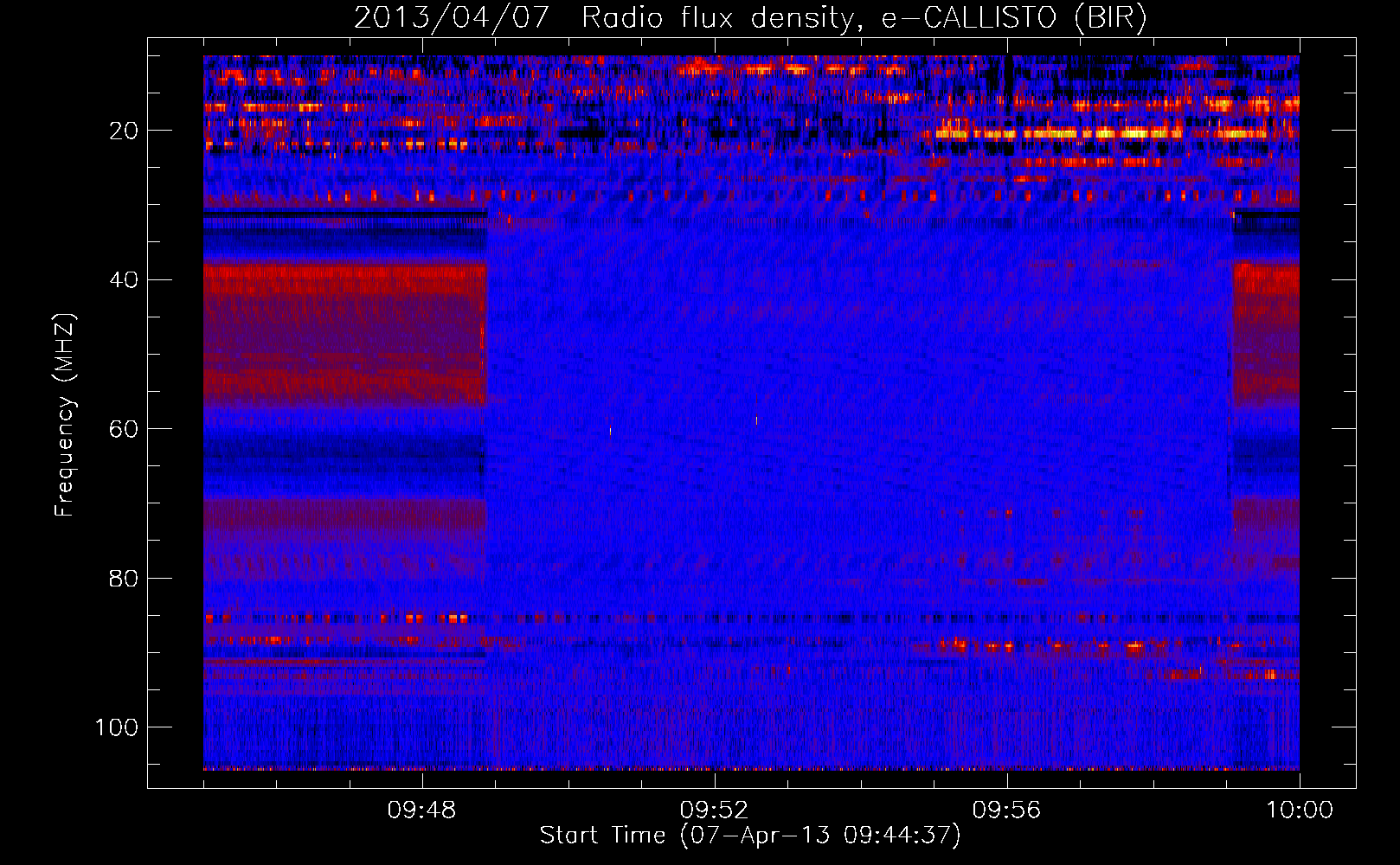1400x865 pixels.
Task: Click the 09:48 time tick label
Action: click(422, 811)
